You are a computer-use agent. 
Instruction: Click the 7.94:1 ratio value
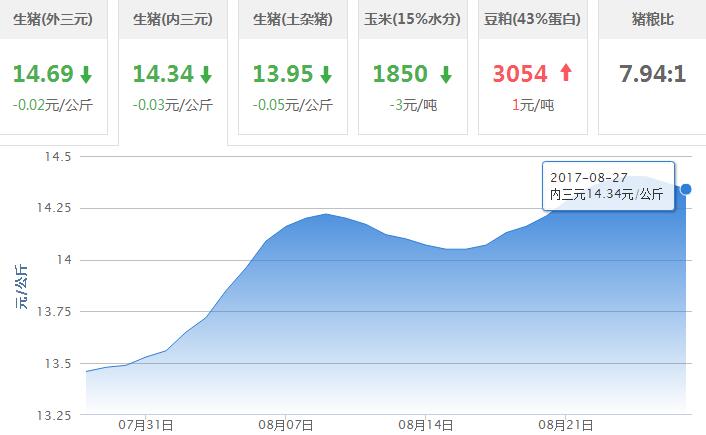click(x=652, y=74)
